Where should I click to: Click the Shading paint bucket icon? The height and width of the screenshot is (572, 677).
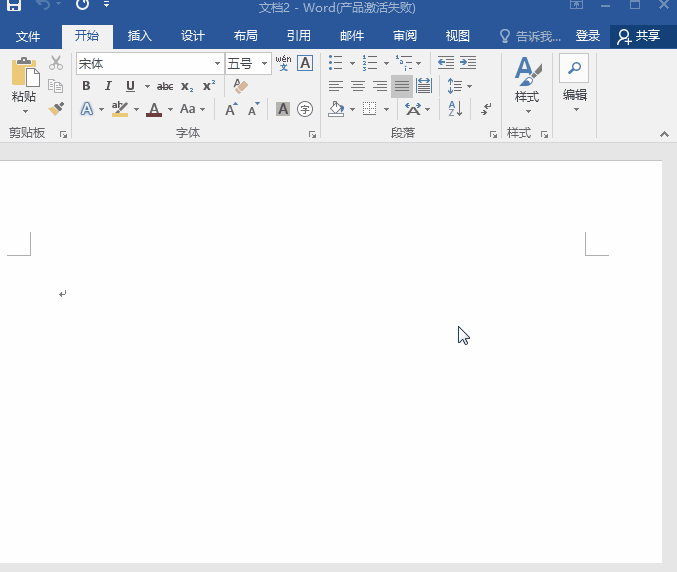(x=336, y=109)
